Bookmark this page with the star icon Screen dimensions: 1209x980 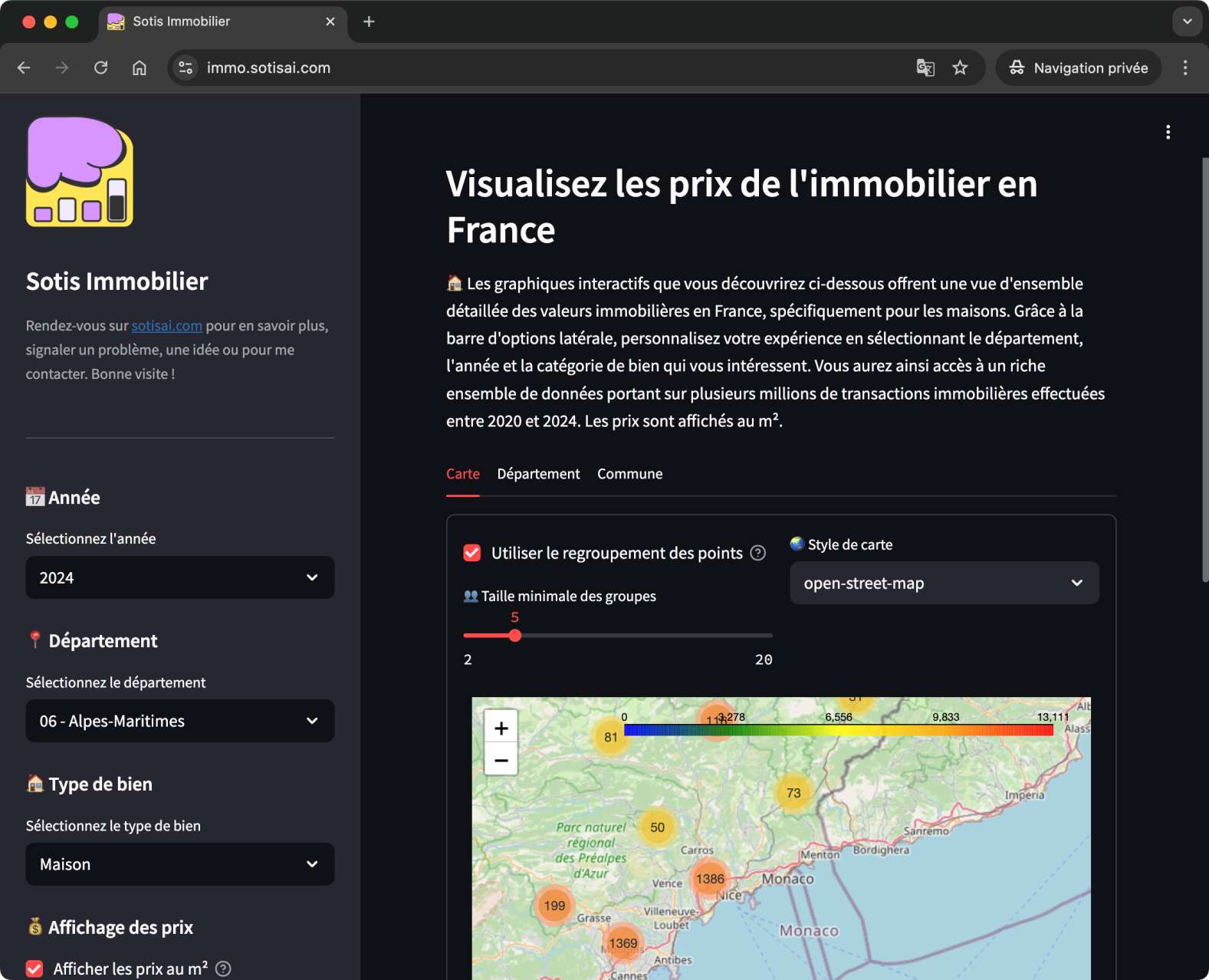[960, 67]
